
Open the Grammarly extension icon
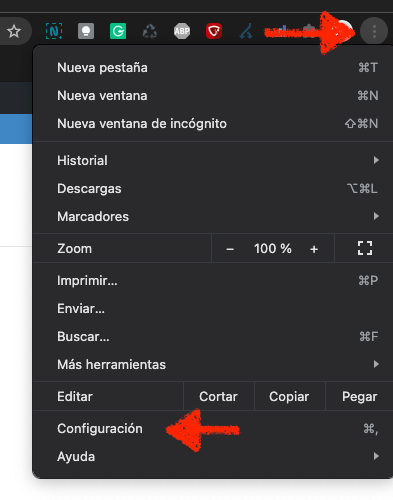pyautogui.click(x=118, y=31)
